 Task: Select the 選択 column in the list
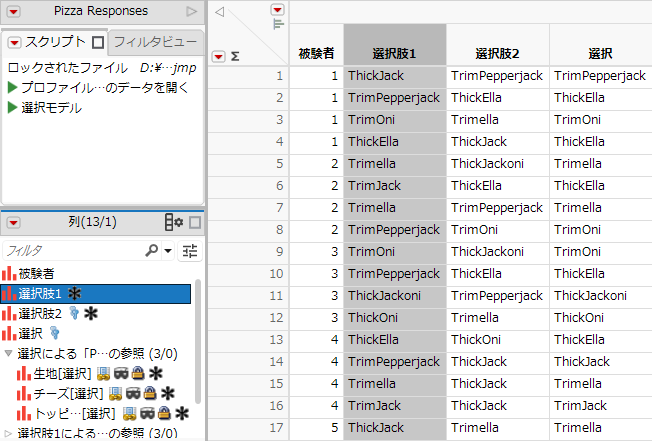(x=30, y=333)
